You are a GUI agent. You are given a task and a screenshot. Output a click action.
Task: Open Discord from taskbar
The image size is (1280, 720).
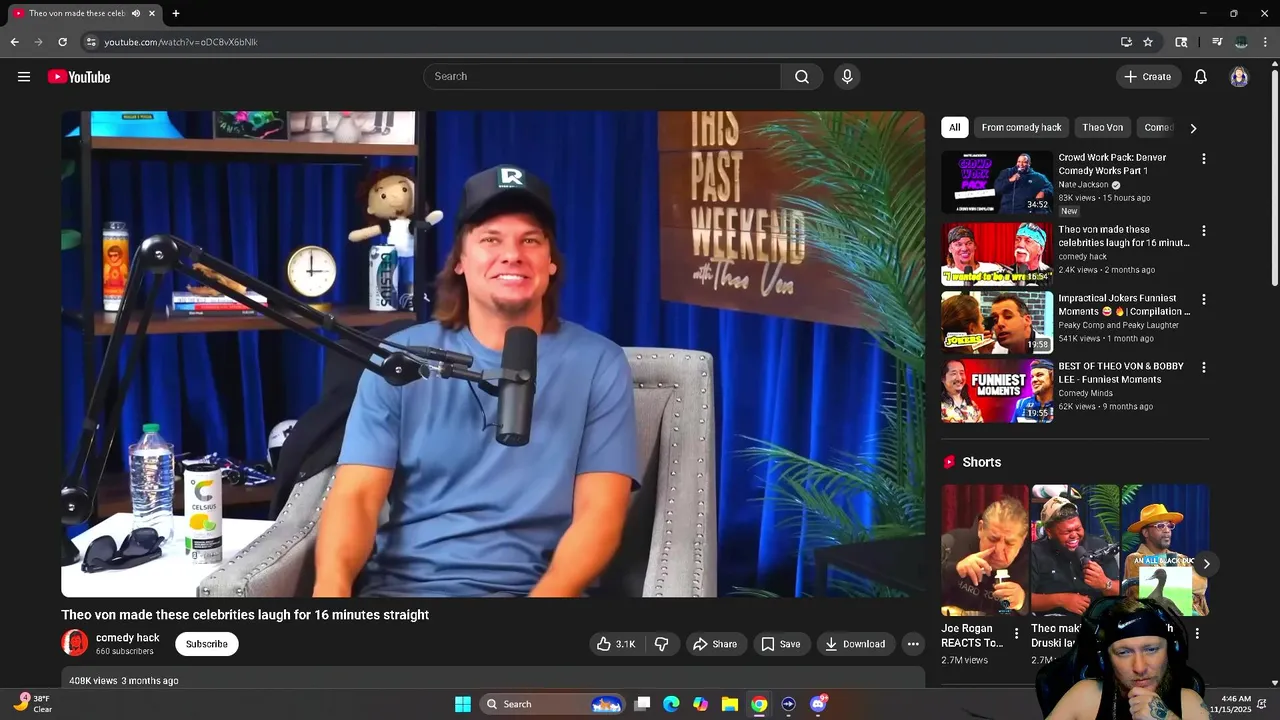818,704
